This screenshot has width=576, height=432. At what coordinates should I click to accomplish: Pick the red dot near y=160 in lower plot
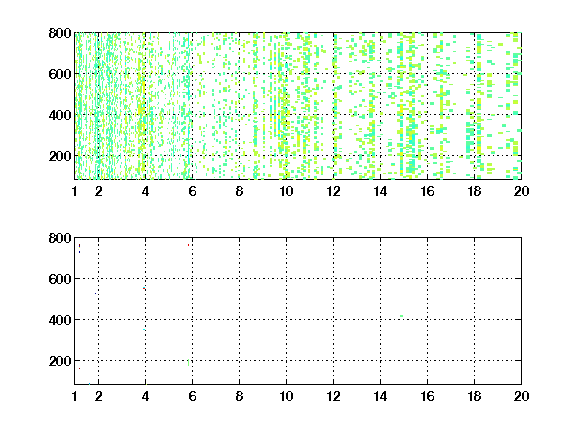pos(79,368)
